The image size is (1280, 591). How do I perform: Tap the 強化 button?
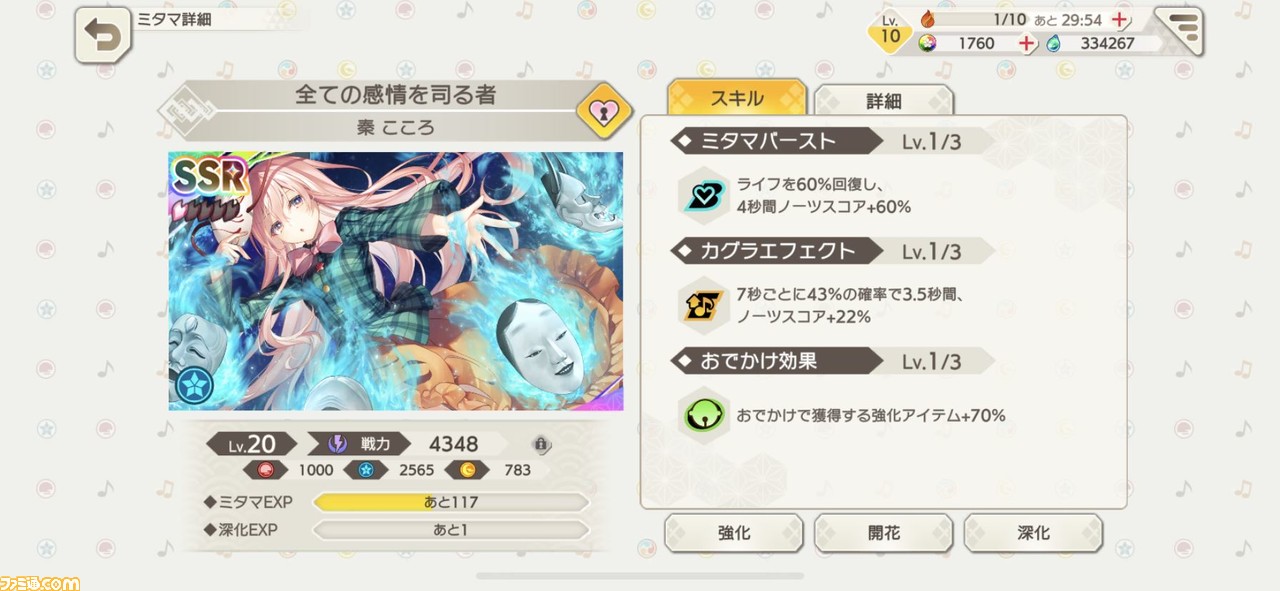pyautogui.click(x=734, y=533)
